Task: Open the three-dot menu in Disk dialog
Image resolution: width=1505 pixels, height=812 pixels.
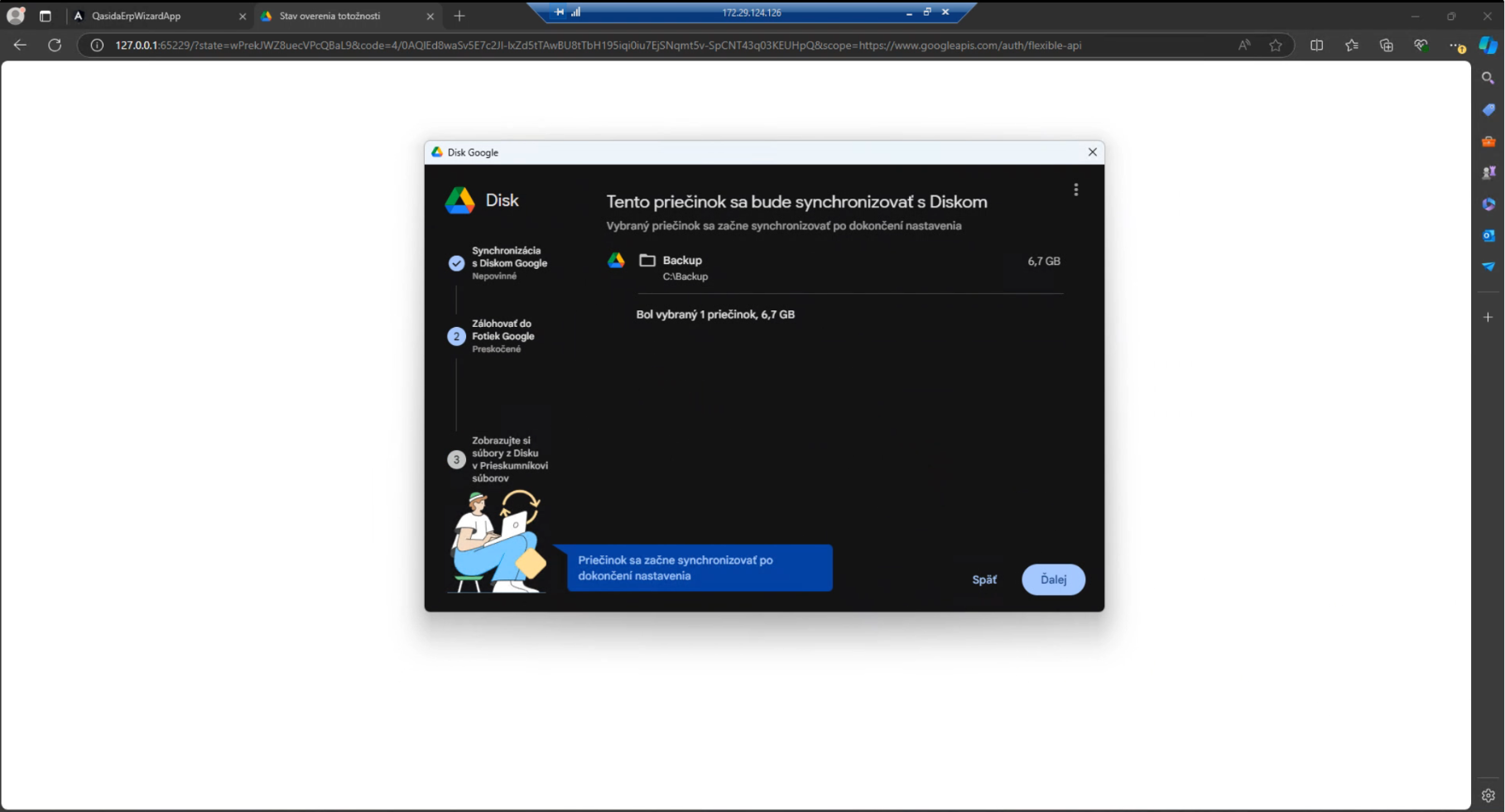Action: 1075,190
